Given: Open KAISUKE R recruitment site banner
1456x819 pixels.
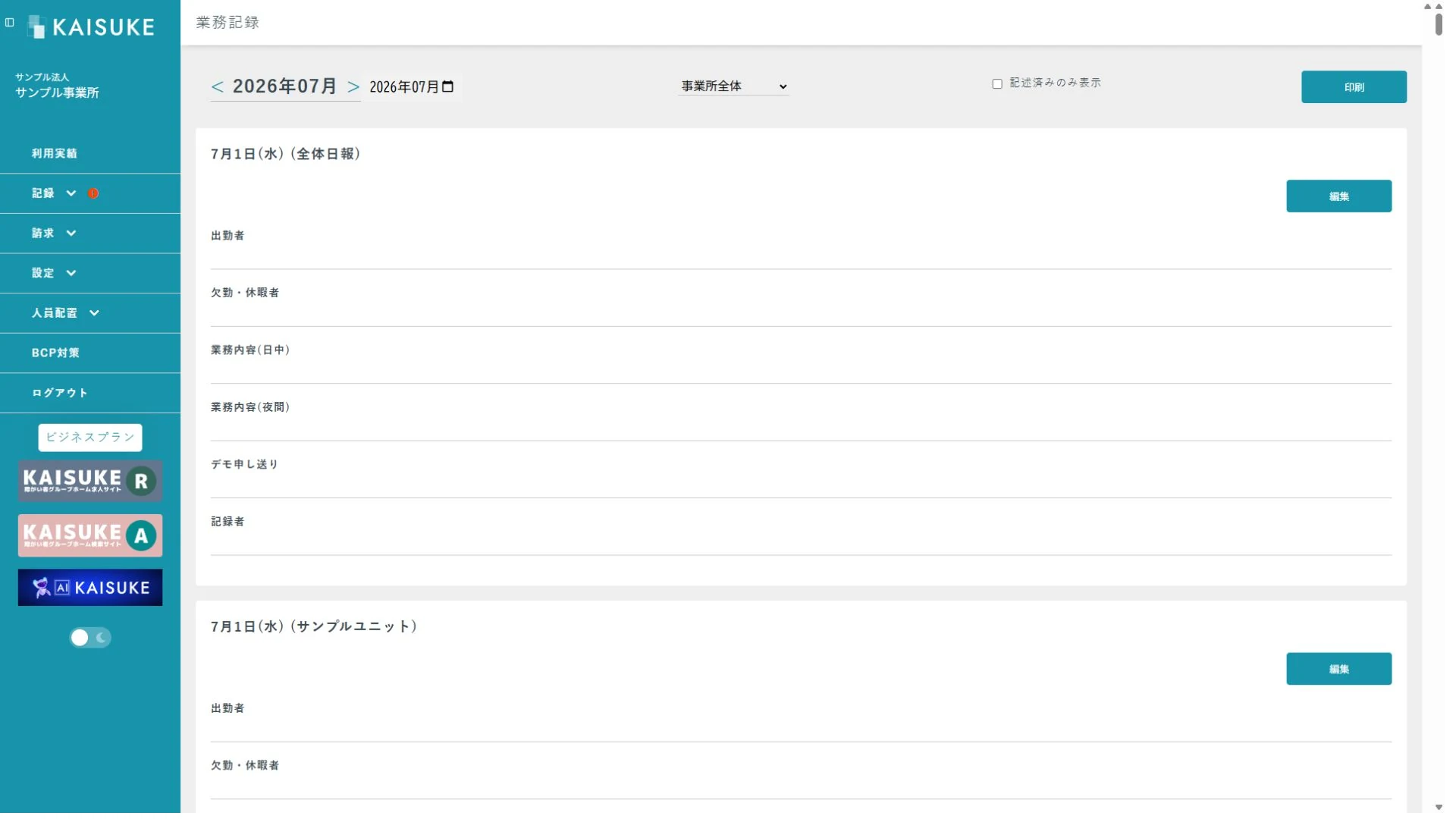Looking at the screenshot, I should click(90, 481).
